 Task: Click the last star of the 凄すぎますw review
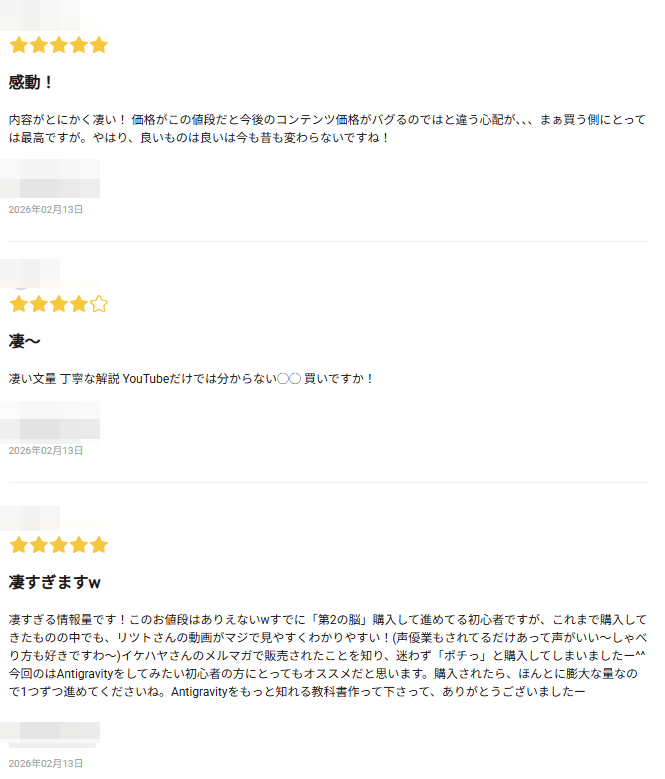coord(98,545)
